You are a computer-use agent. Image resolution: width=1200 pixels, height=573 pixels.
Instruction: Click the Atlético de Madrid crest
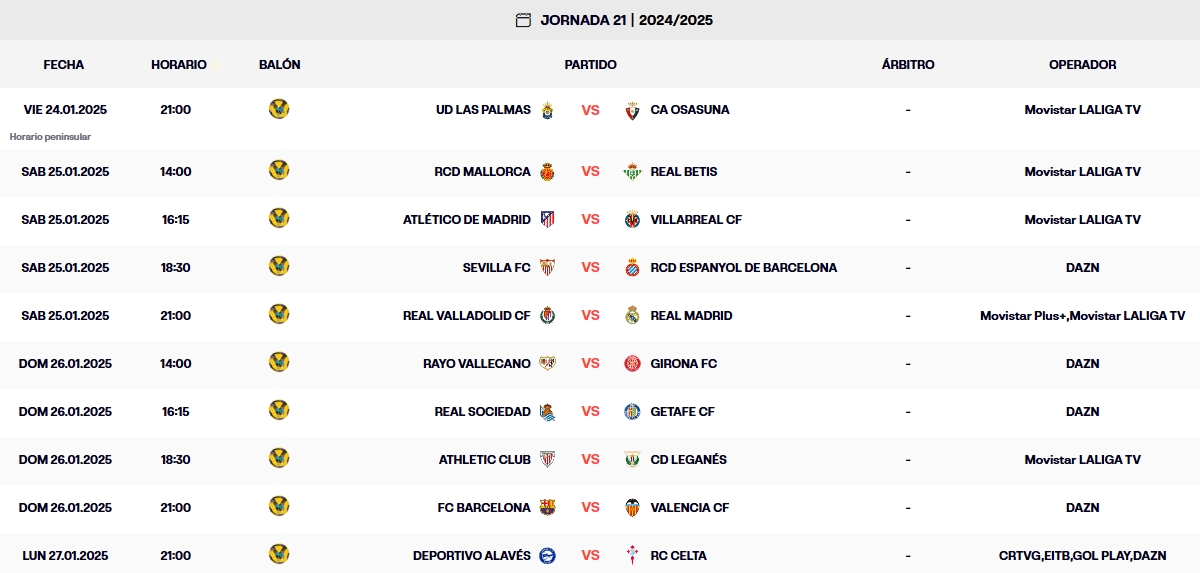547,220
